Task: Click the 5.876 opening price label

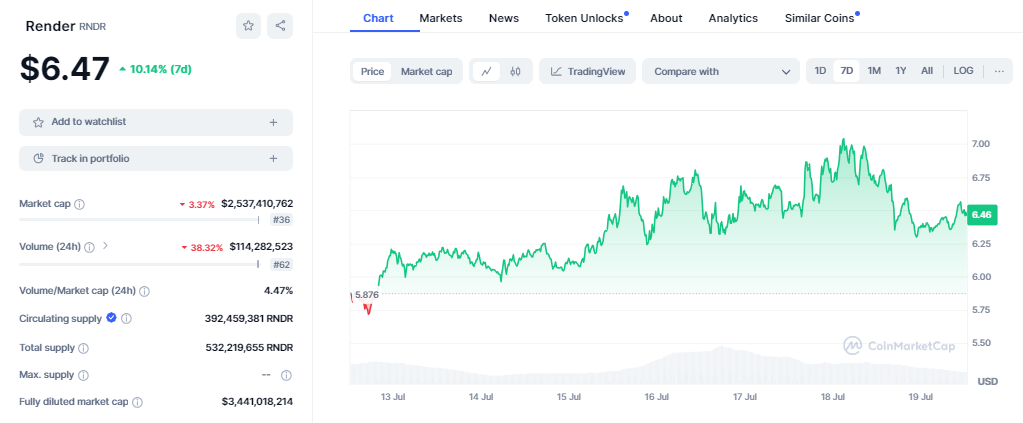Action: [x=366, y=294]
